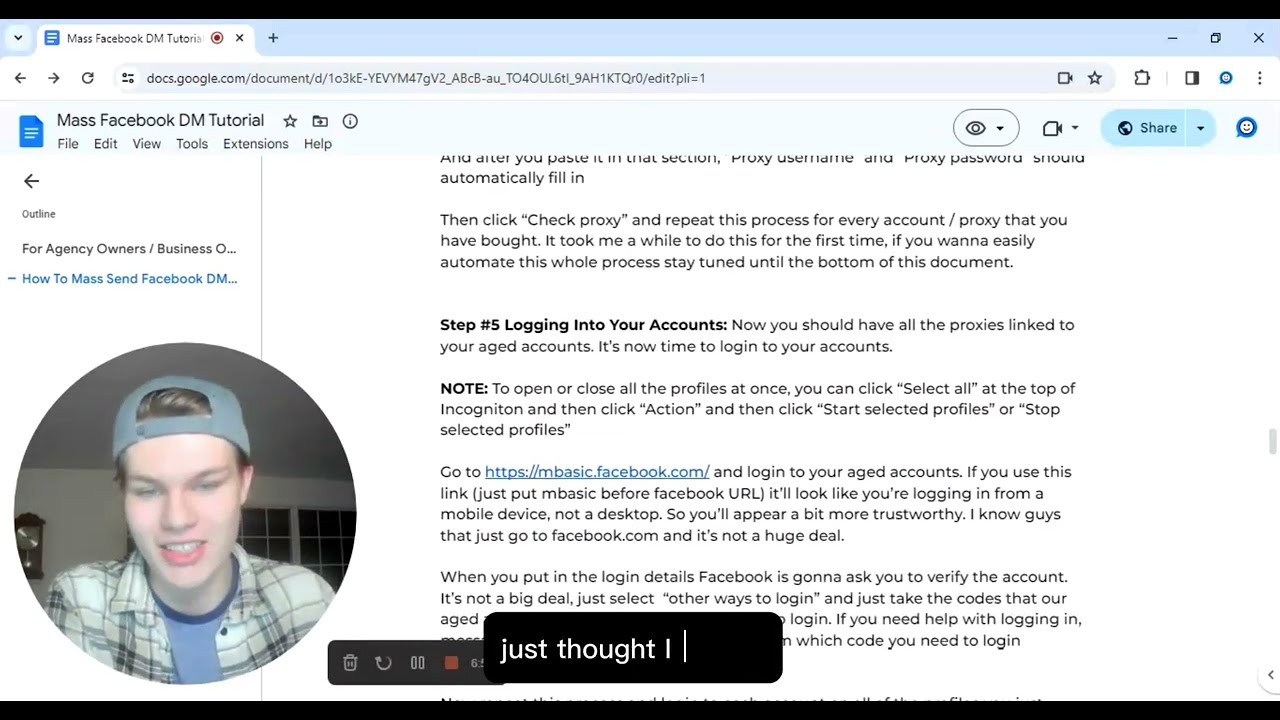
Task: Click the 'Outline' label in the sidebar
Action: coord(39,214)
